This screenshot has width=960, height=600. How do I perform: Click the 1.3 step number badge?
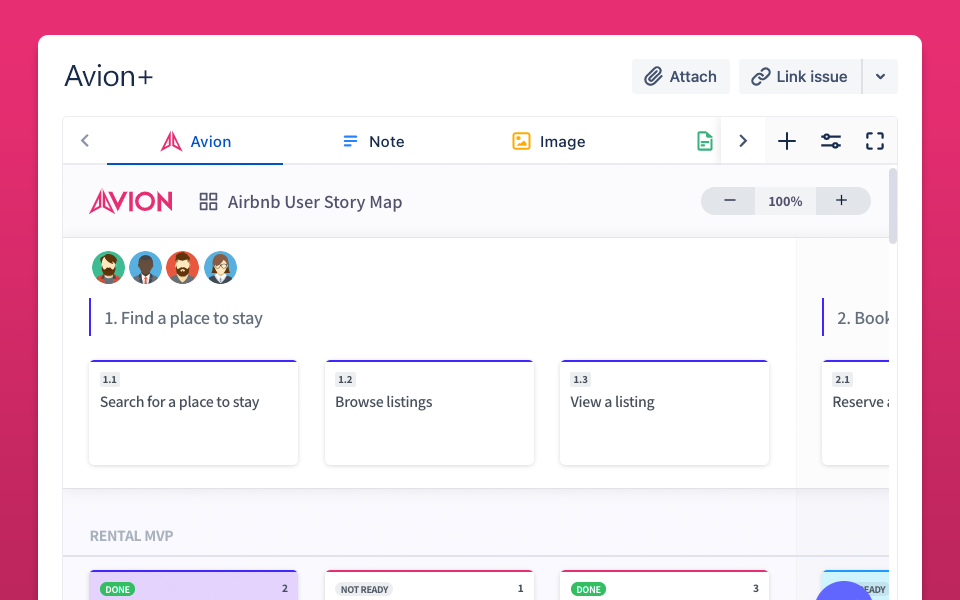(580, 380)
